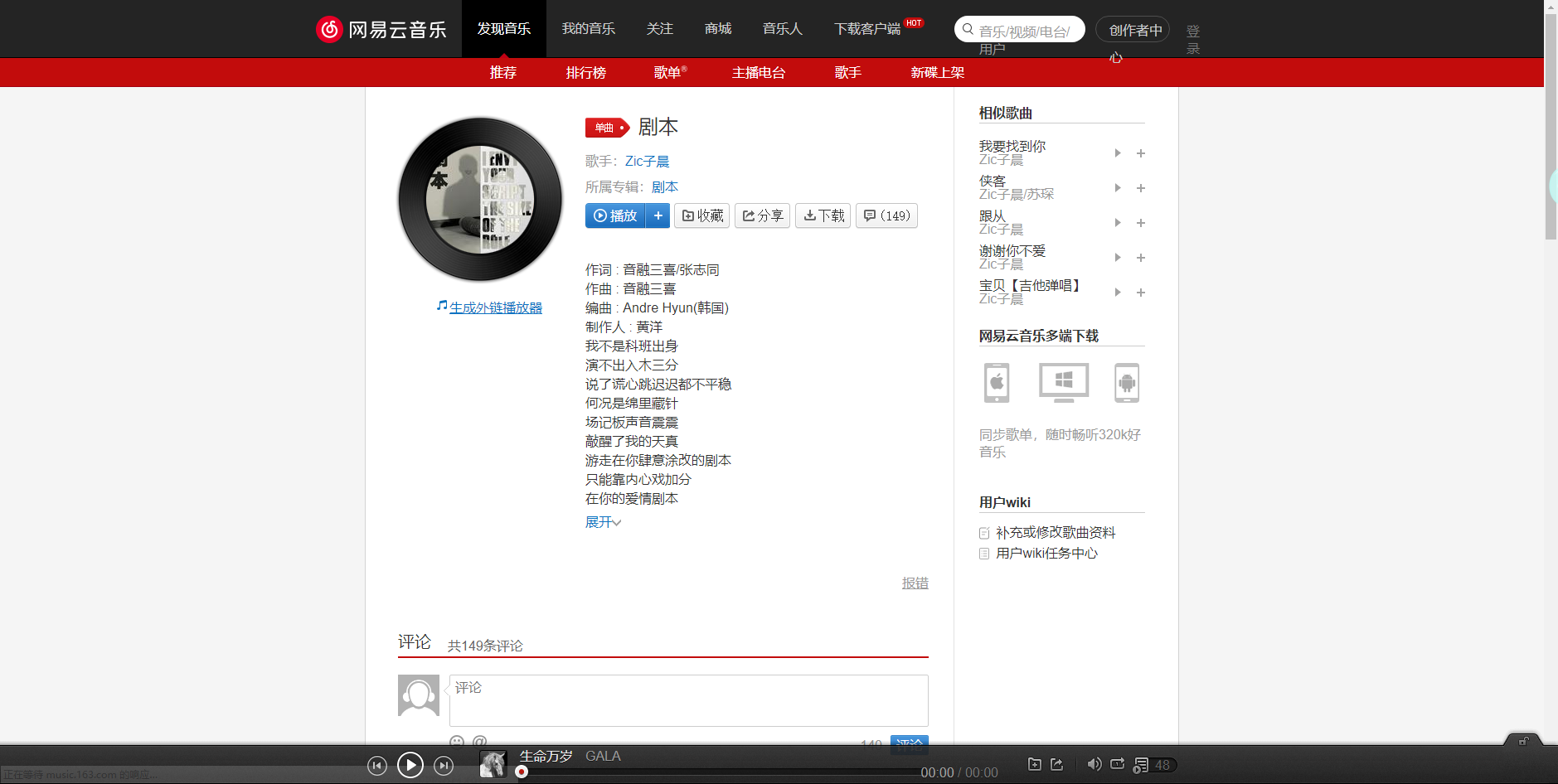Viewport: 1558px width, 784px height.
Task: Share 剧本 using the 分享 icon
Action: (761, 215)
